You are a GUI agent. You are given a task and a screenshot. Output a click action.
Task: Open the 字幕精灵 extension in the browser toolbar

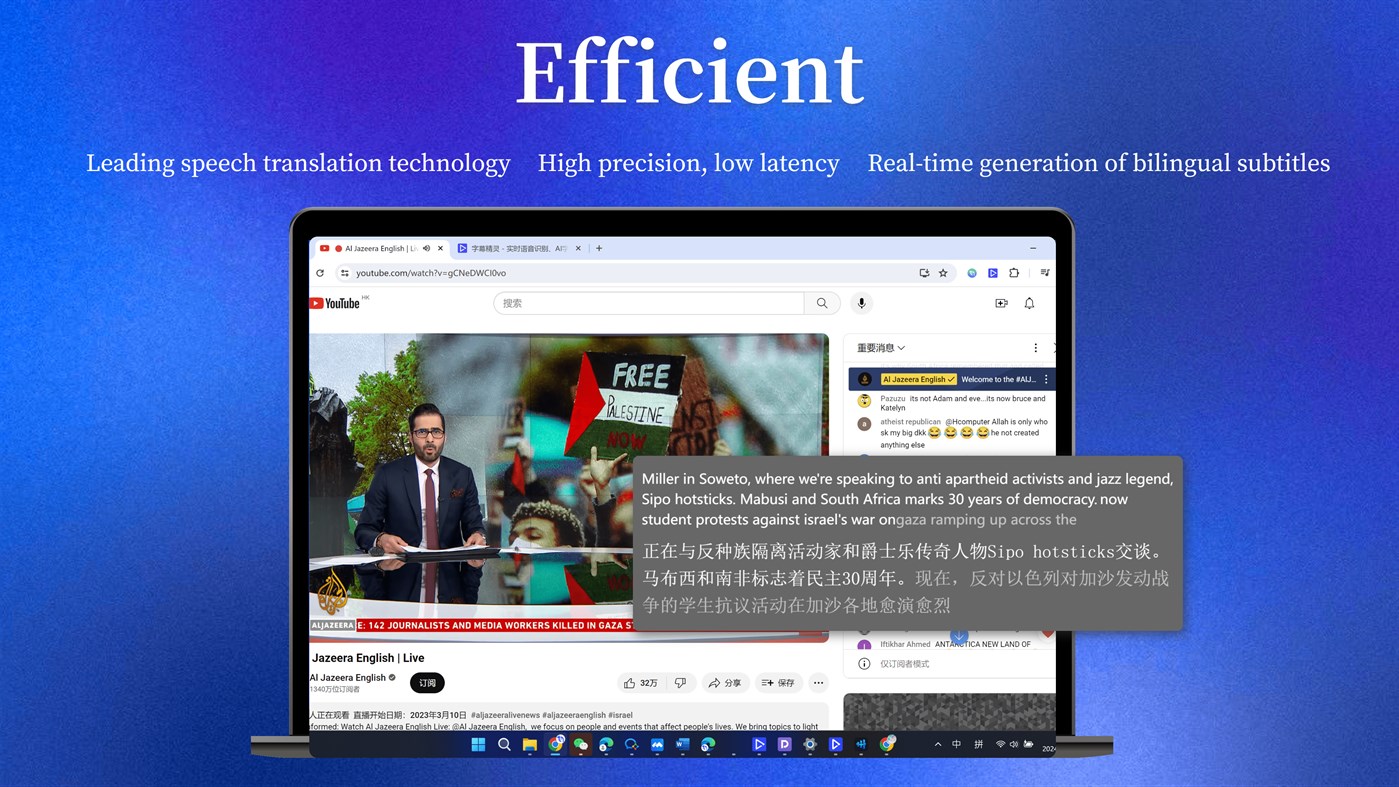pos(993,273)
